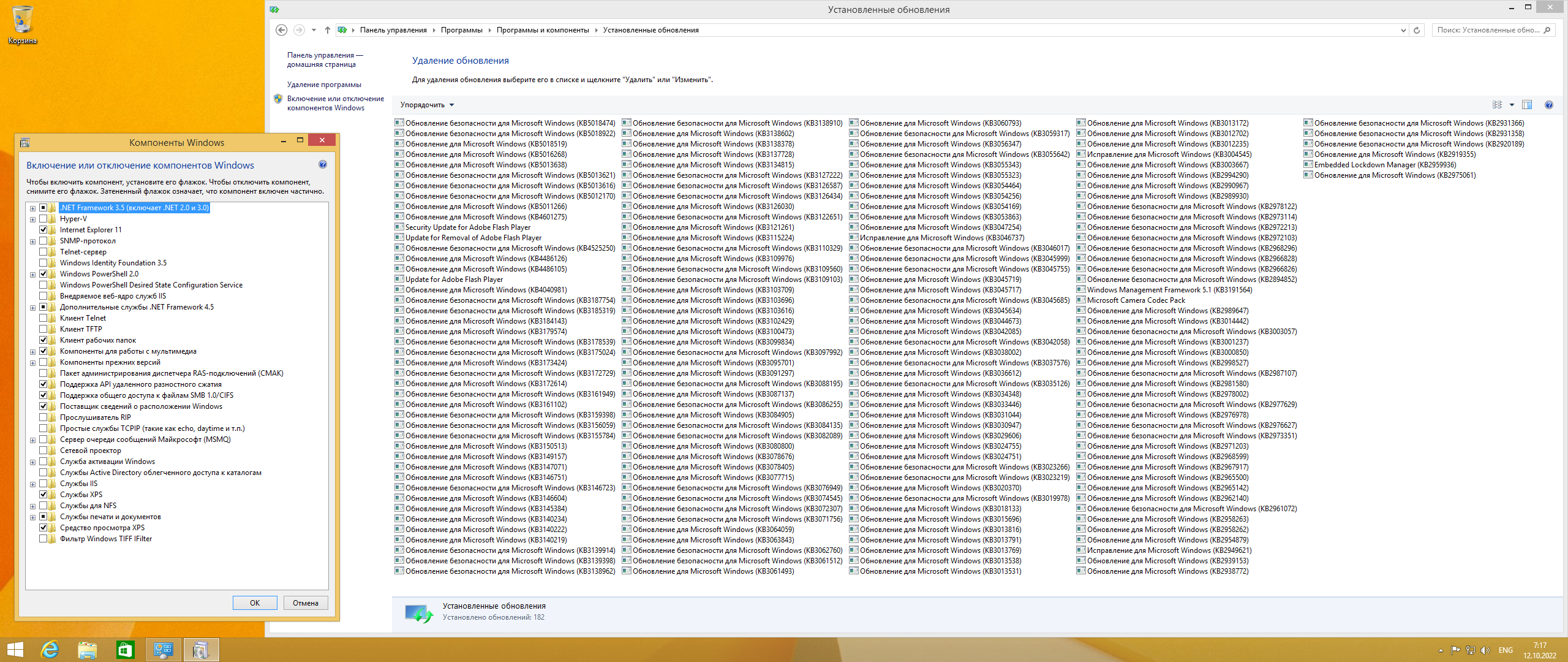Click the network icon in the system tray
The height and width of the screenshot is (662, 1568).
click(x=1470, y=650)
